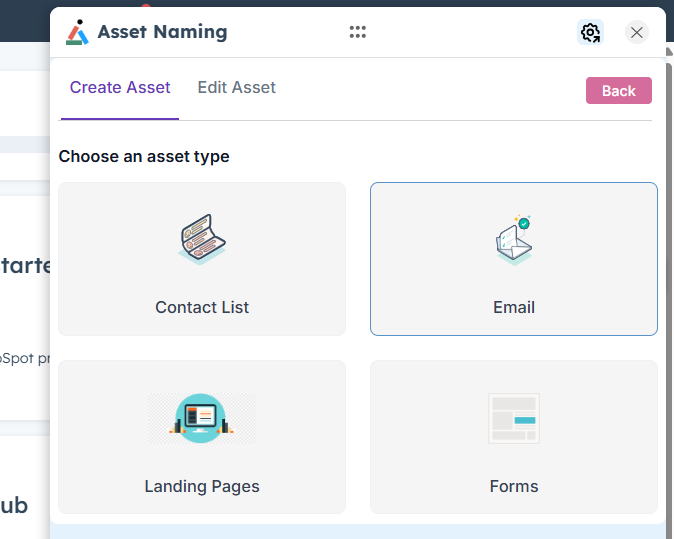Open settings via the gear icon

[590, 33]
